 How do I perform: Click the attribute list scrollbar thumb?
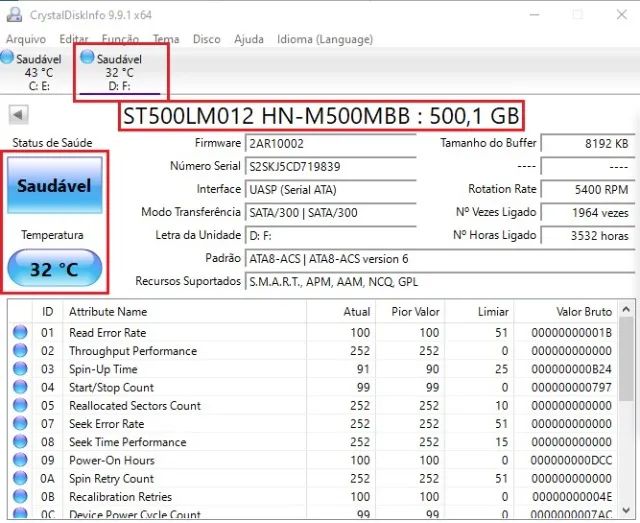click(627, 359)
